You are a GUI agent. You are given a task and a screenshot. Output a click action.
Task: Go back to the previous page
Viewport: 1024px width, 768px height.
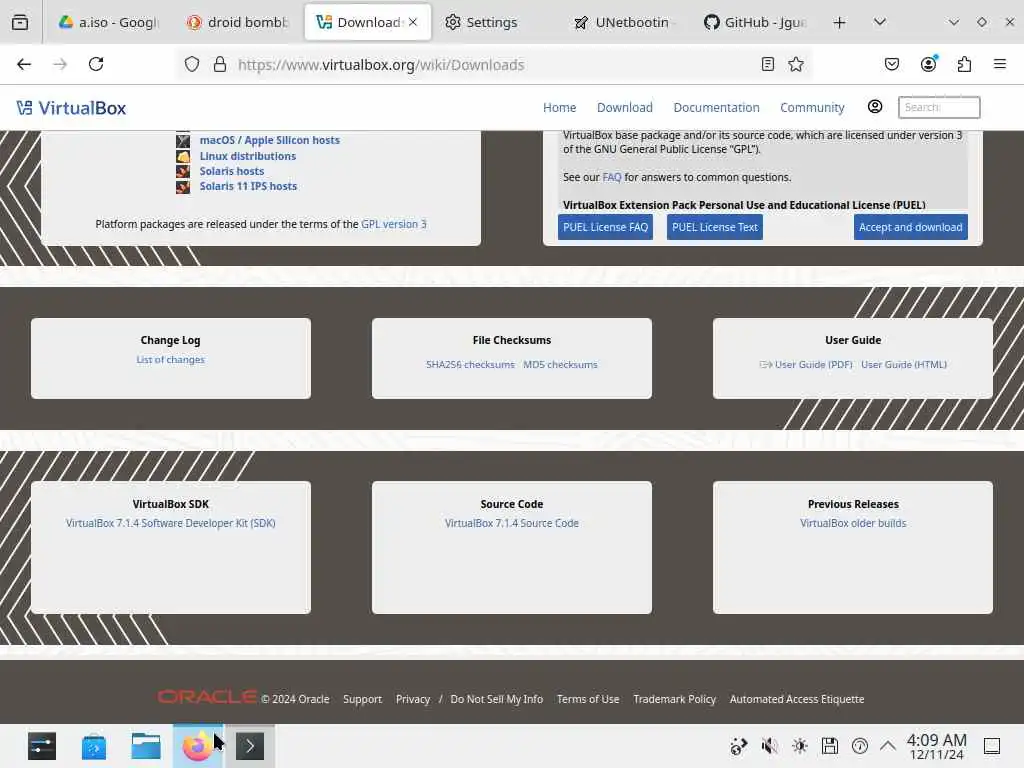24,64
